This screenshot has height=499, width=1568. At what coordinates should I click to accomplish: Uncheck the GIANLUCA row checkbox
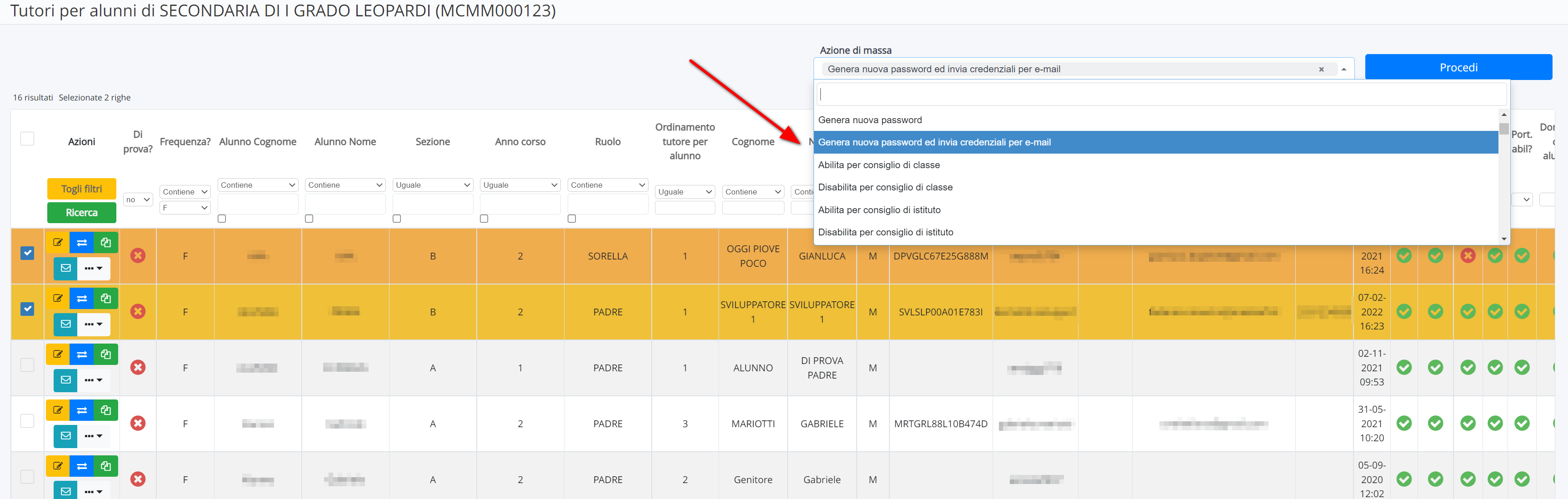point(27,253)
